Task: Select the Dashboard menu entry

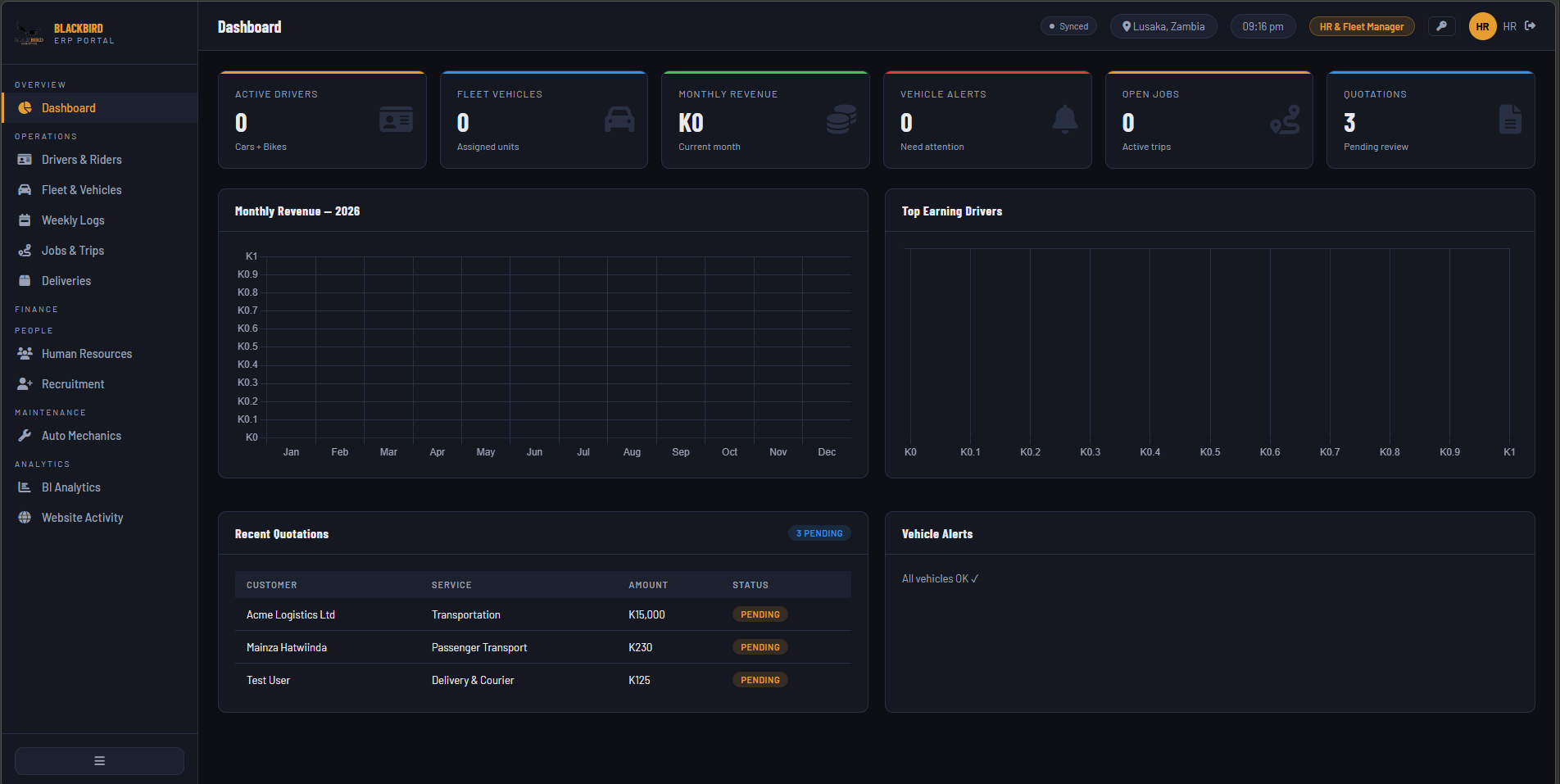Action: [x=68, y=107]
